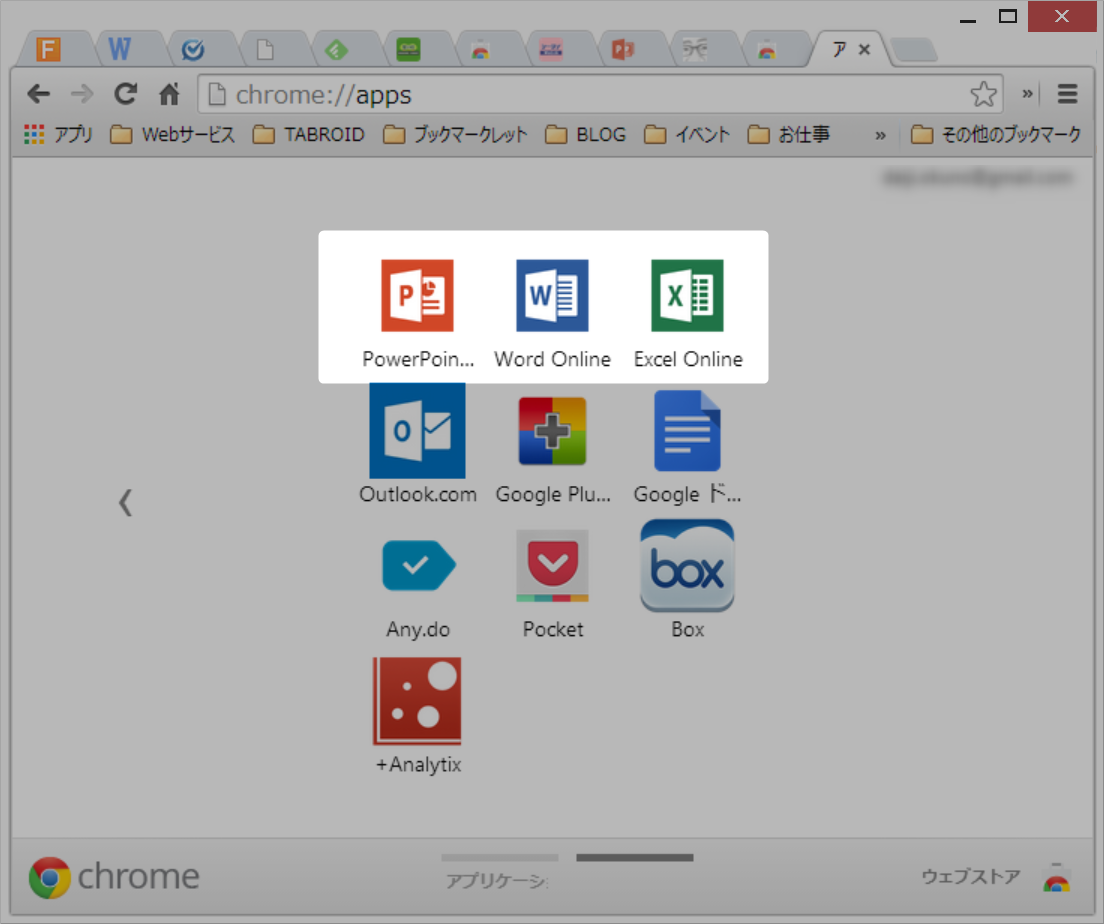1104x924 pixels.
Task: Switch to the green robot icon tab
Action: tap(414, 49)
